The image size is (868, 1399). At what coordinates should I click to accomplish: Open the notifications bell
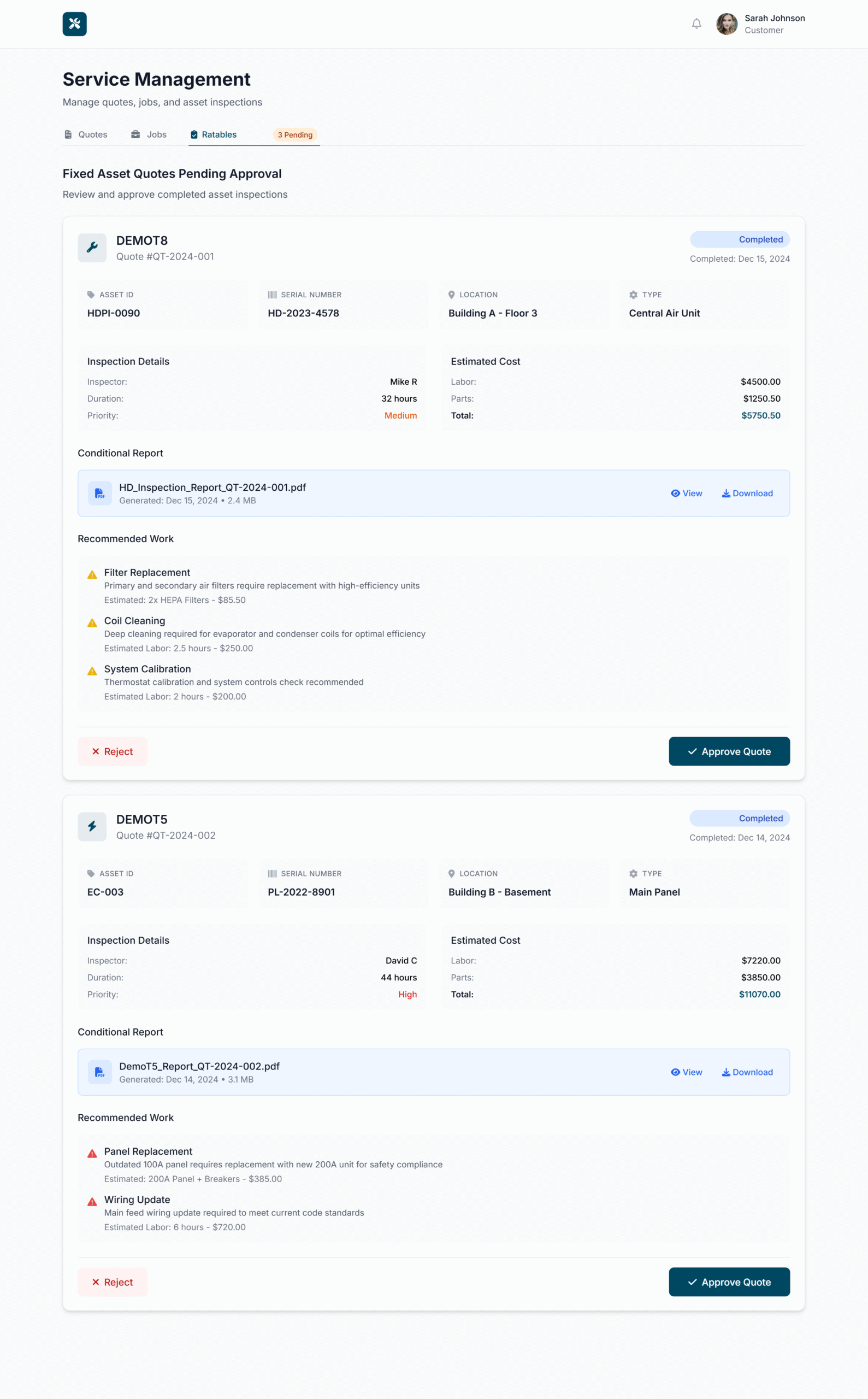(x=696, y=24)
